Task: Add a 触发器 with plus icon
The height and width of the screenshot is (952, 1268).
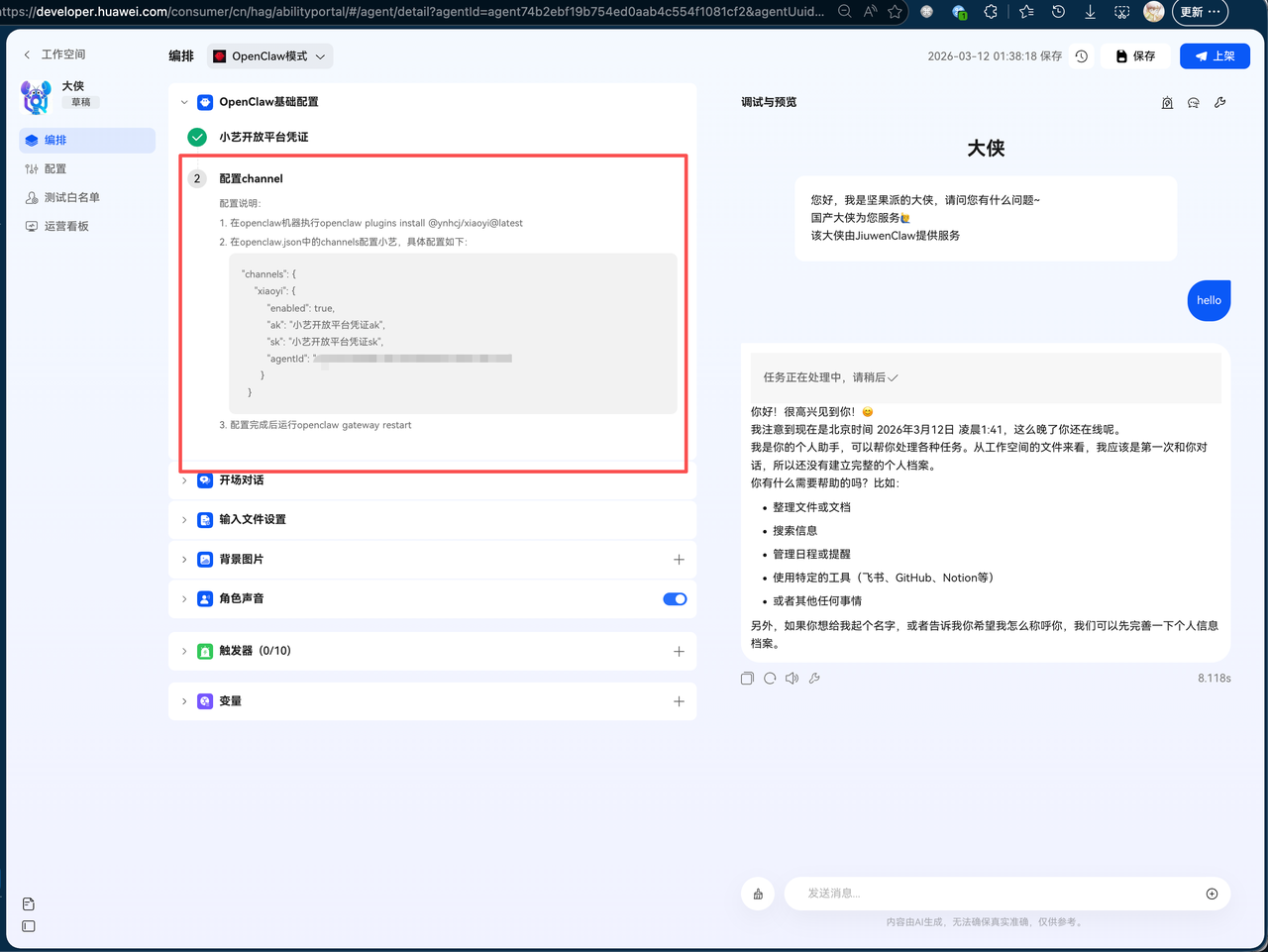Action: pos(679,652)
